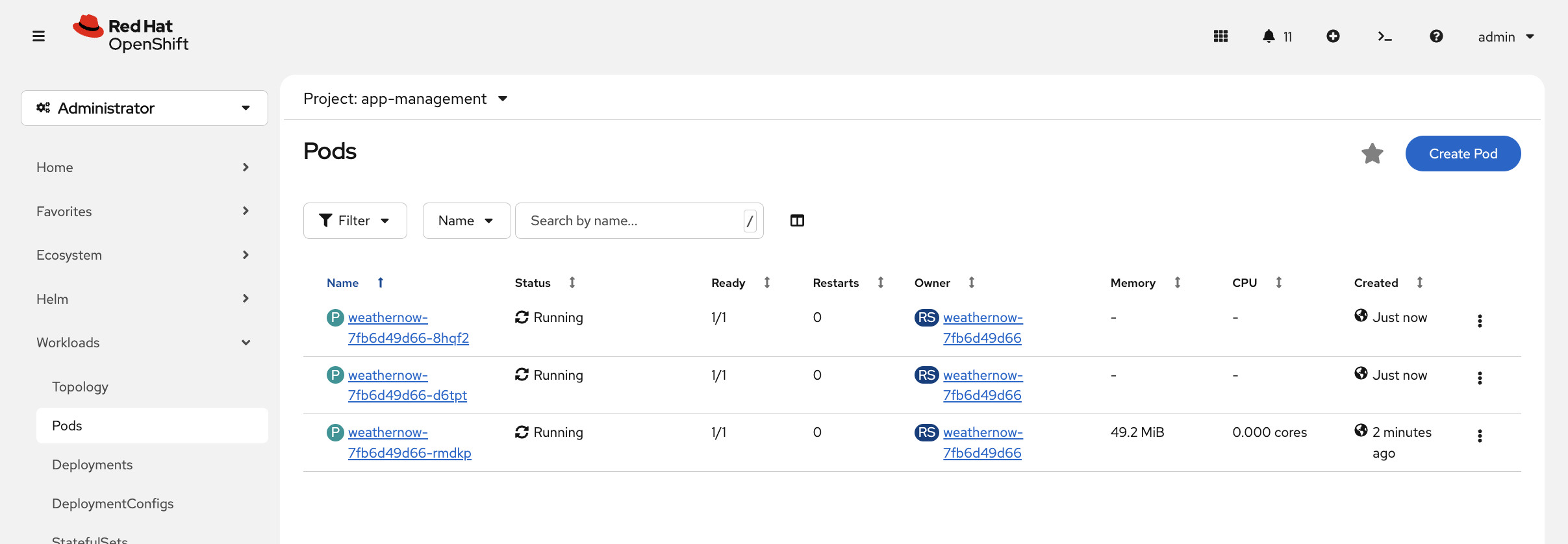Expand the Filter dropdown
The height and width of the screenshot is (544, 1568).
pos(355,221)
